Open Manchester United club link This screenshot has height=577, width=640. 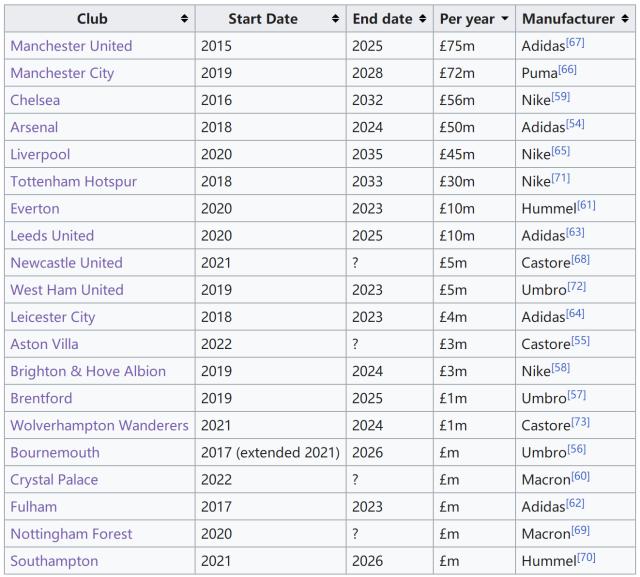pyautogui.click(x=71, y=46)
